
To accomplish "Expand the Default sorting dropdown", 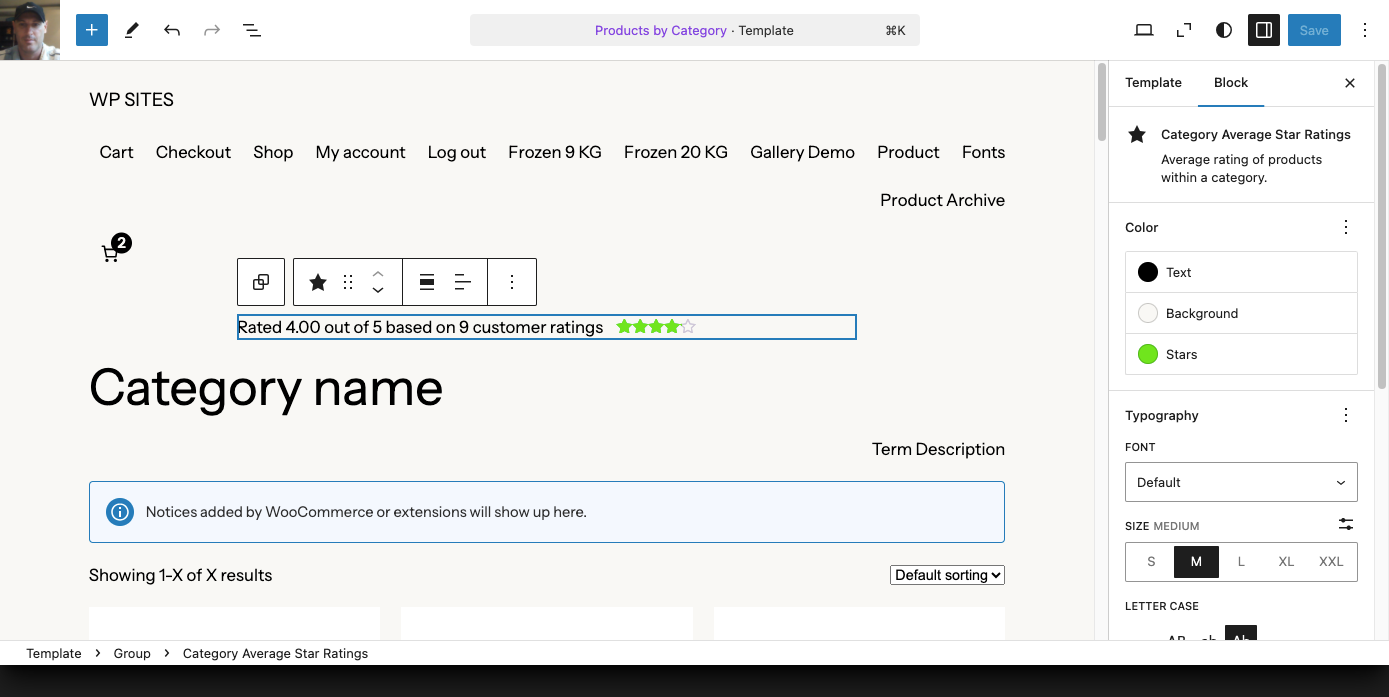I will (947, 575).
